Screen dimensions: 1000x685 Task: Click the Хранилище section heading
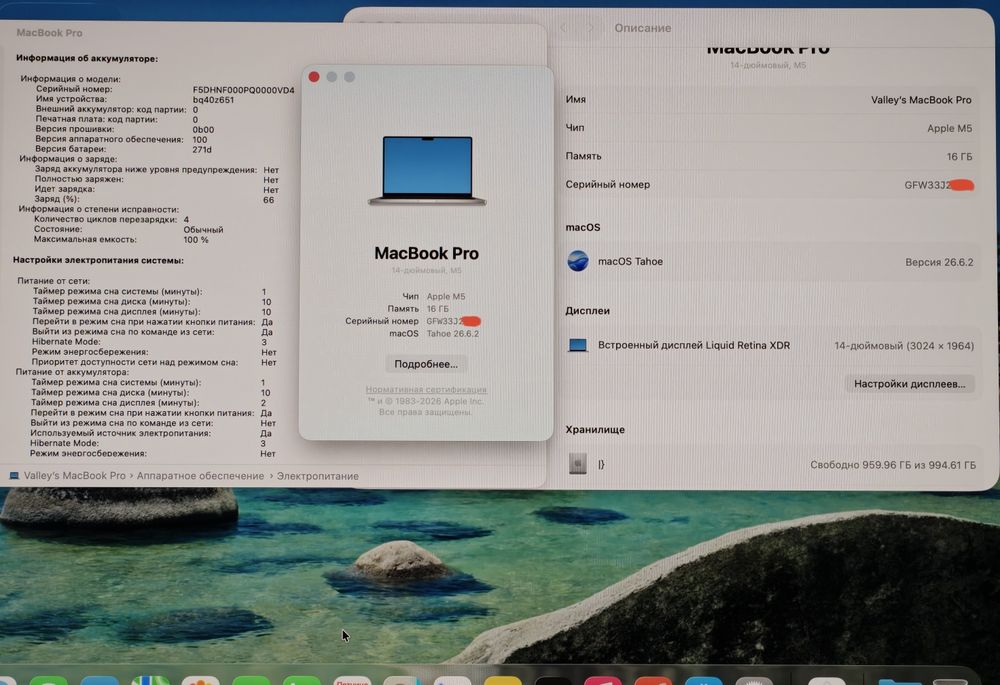click(x=595, y=429)
